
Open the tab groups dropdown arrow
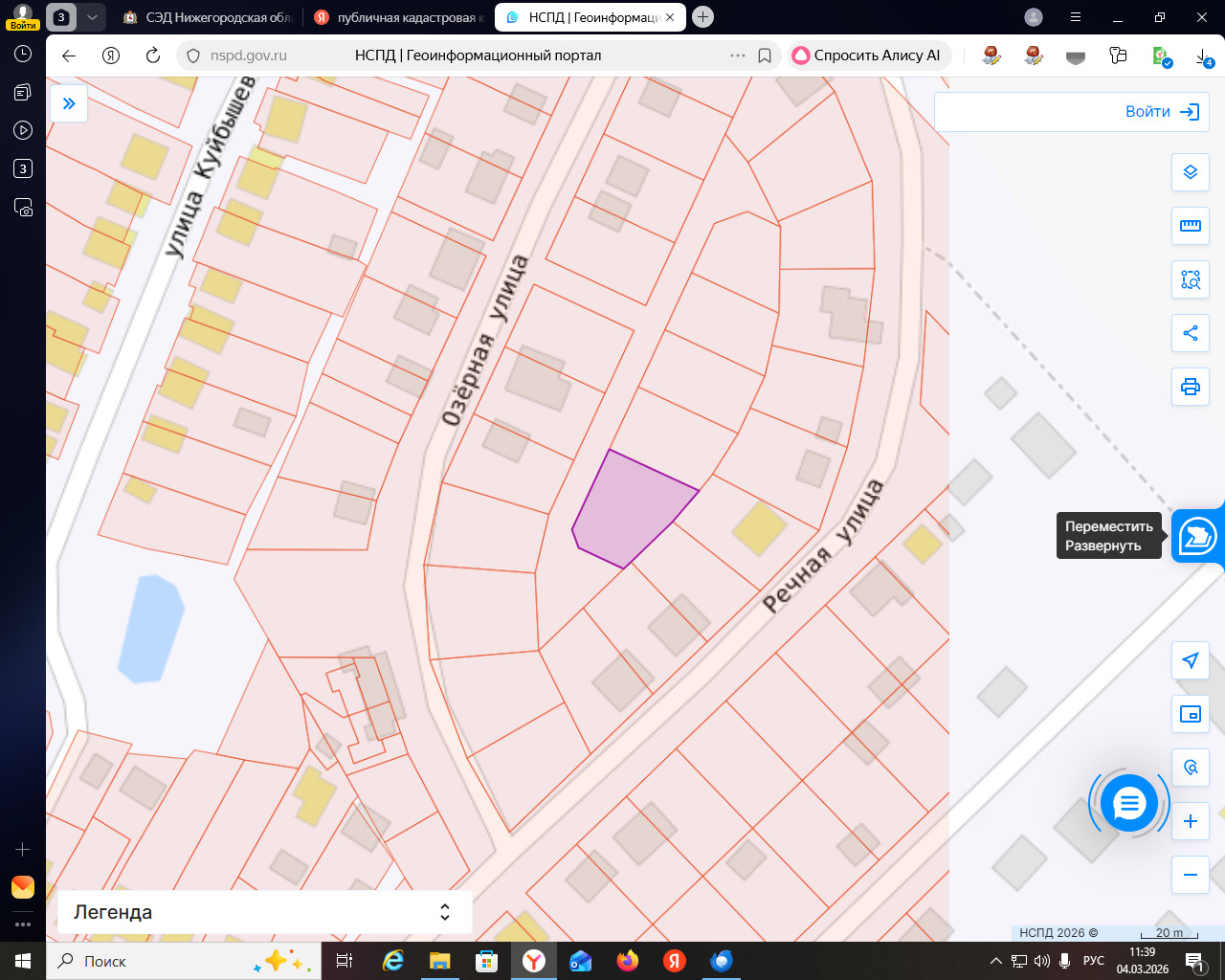(92, 17)
